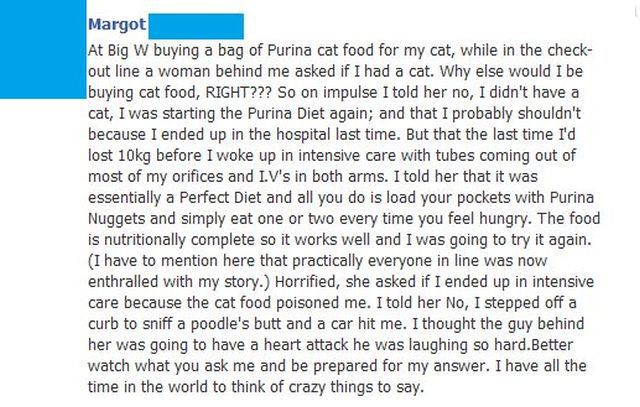
Task: Click the Margot profile name link
Action: [115, 23]
